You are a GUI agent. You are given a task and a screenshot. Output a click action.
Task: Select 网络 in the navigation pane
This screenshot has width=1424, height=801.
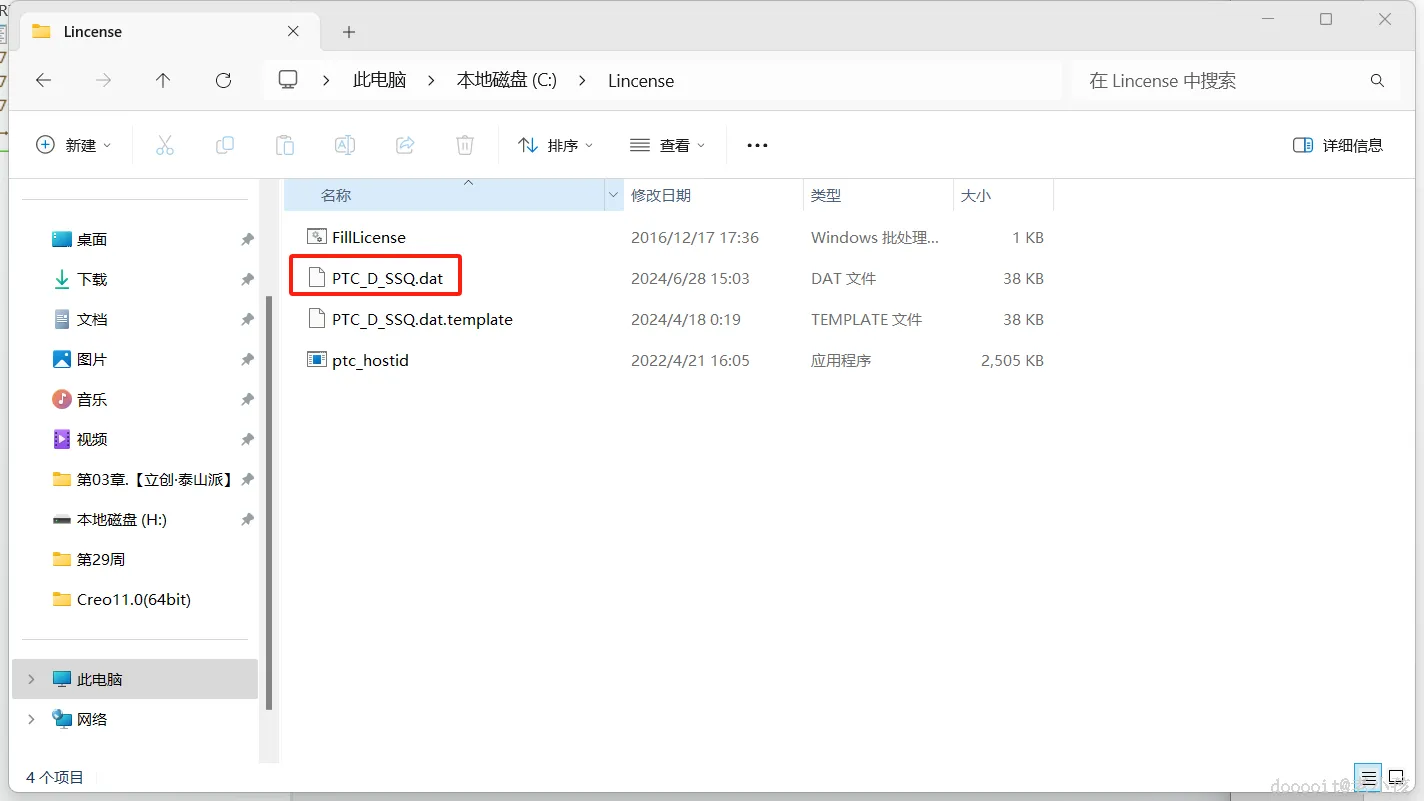[x=92, y=719]
